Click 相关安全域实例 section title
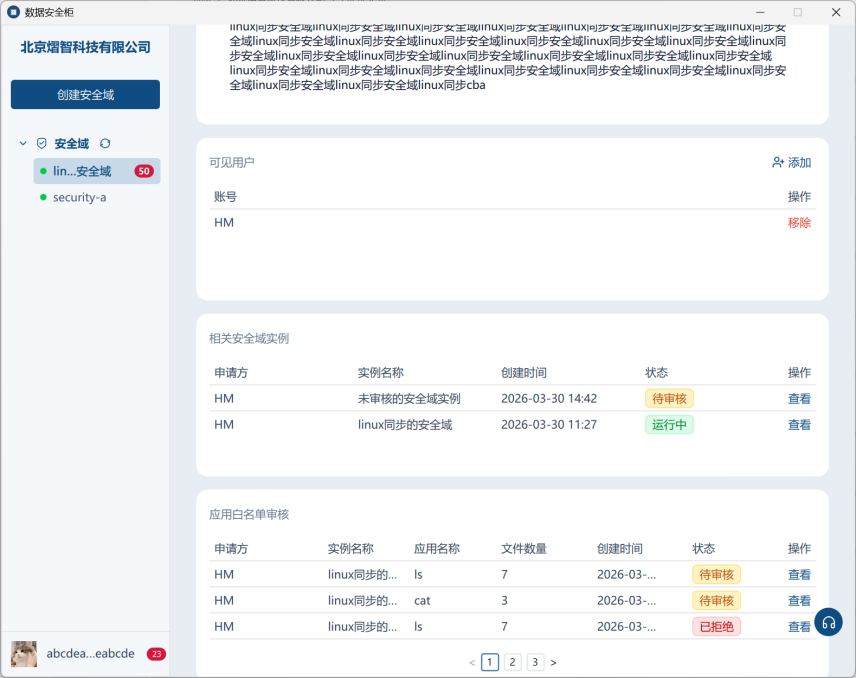856x678 pixels. [249, 338]
